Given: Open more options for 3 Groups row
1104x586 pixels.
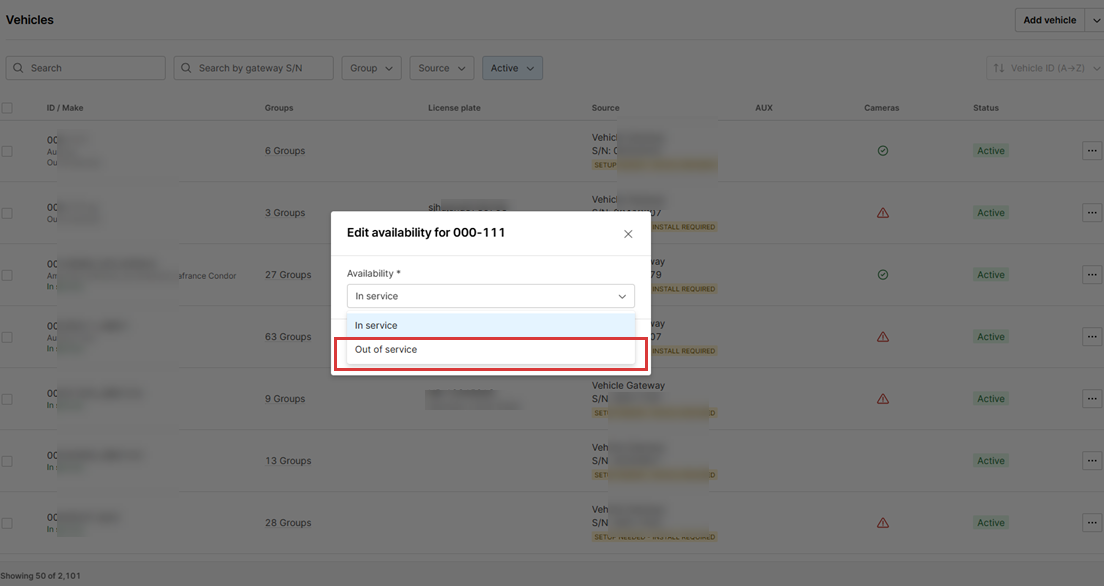Looking at the screenshot, I should tap(1091, 213).
